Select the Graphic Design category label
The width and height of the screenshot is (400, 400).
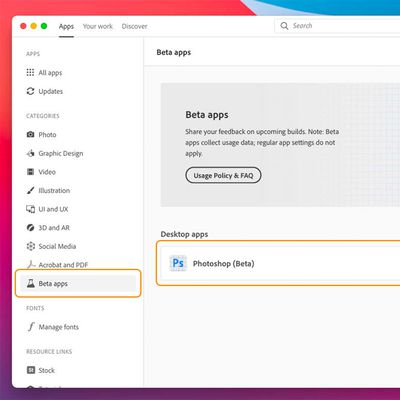coord(61,153)
